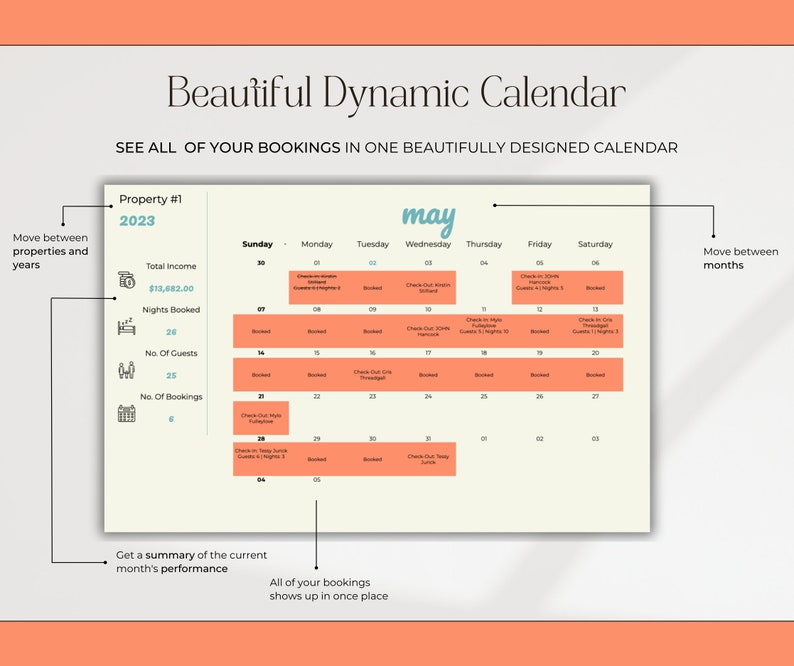Select the Booked cell on Monday 15
This screenshot has width=794, height=666.
coord(317,374)
